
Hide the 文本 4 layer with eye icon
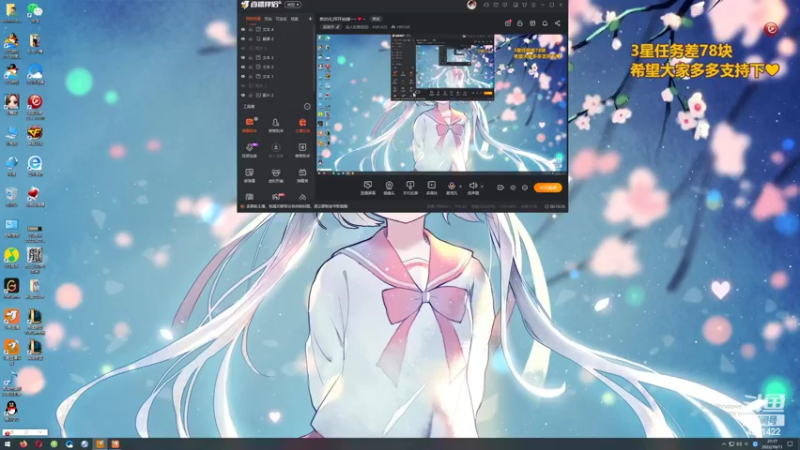click(243, 30)
